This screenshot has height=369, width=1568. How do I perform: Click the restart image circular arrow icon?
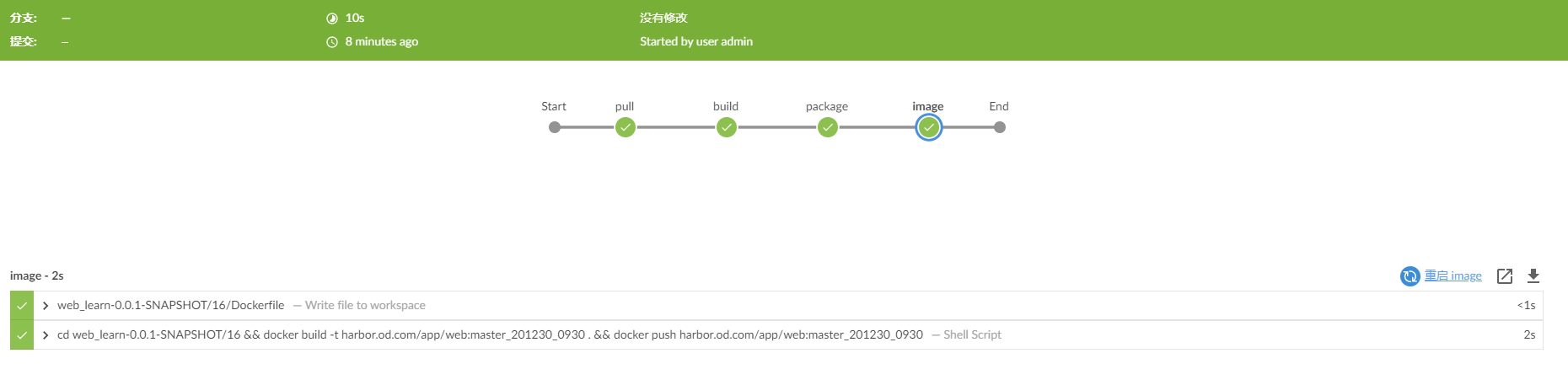(x=1410, y=276)
